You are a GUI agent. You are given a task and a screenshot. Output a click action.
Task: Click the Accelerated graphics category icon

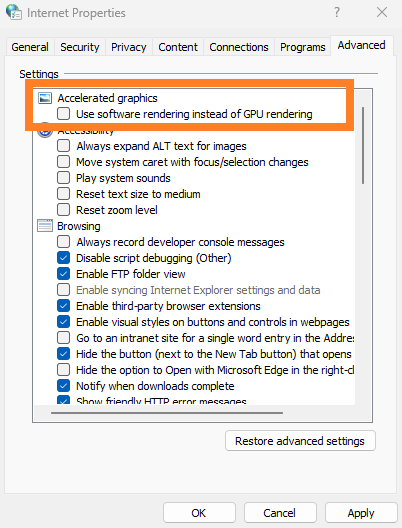point(45,98)
